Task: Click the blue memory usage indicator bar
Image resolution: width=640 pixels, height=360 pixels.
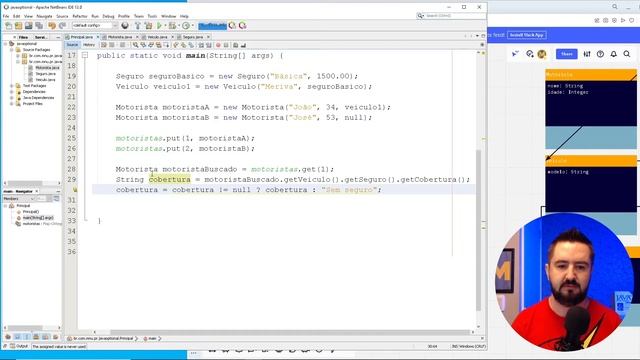Action: pyautogui.click(x=212, y=26)
